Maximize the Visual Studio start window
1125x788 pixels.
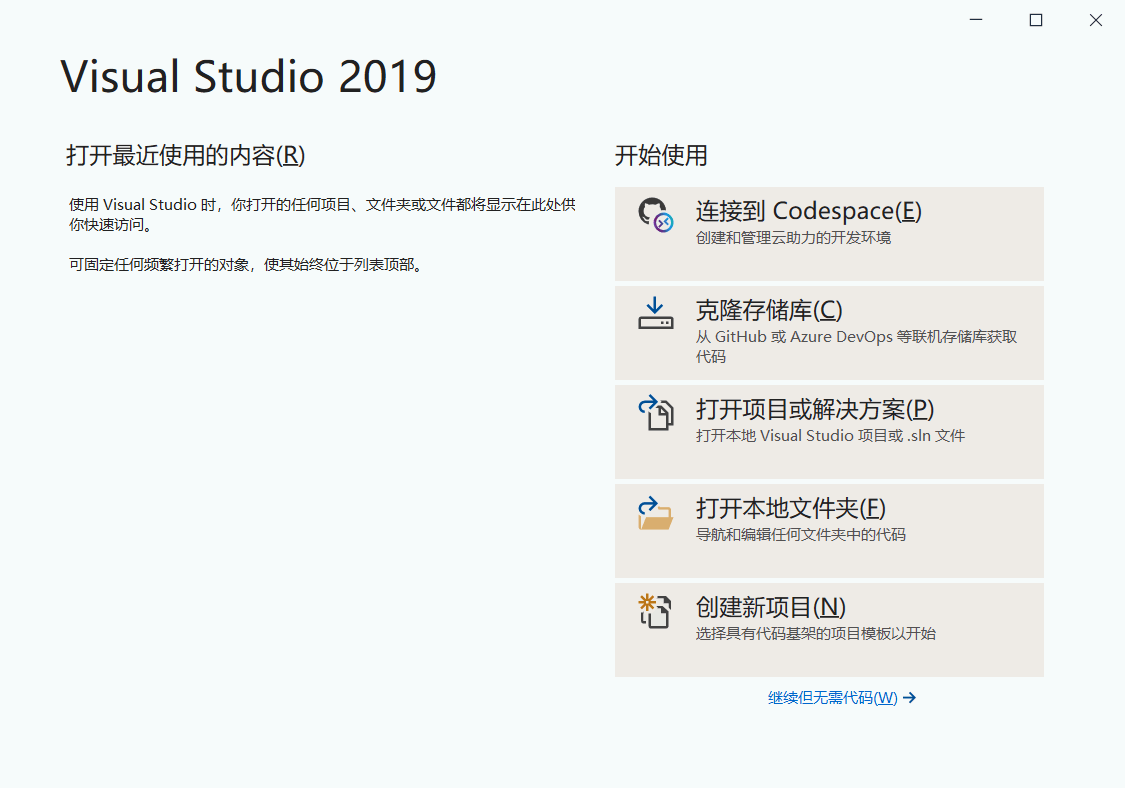click(1036, 20)
